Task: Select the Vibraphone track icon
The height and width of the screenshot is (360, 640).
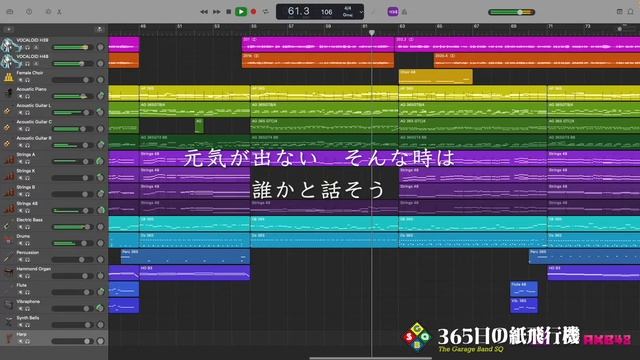Action: pyautogui.click(x=8, y=305)
